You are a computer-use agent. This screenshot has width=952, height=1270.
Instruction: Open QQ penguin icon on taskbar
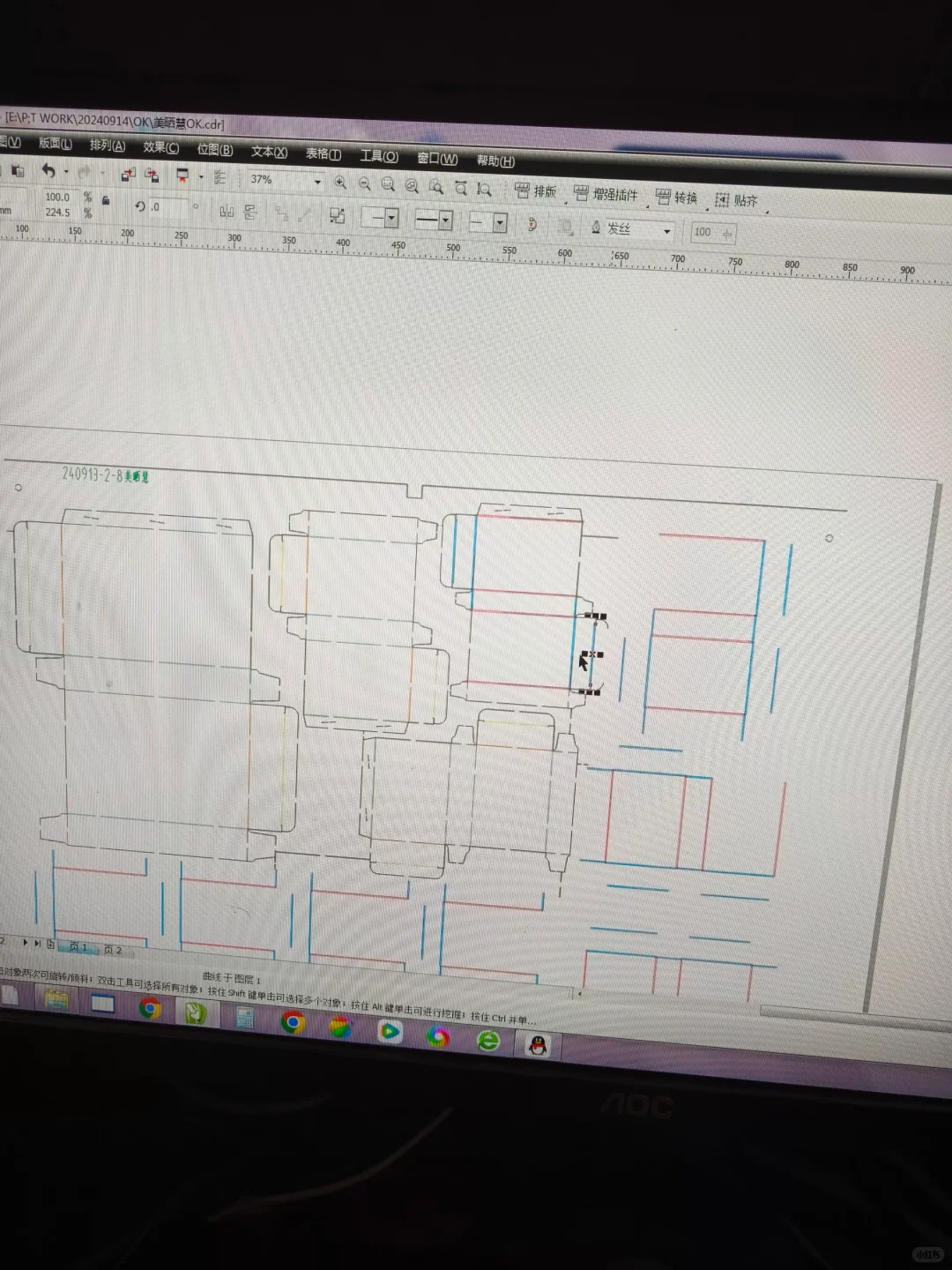point(537,1046)
